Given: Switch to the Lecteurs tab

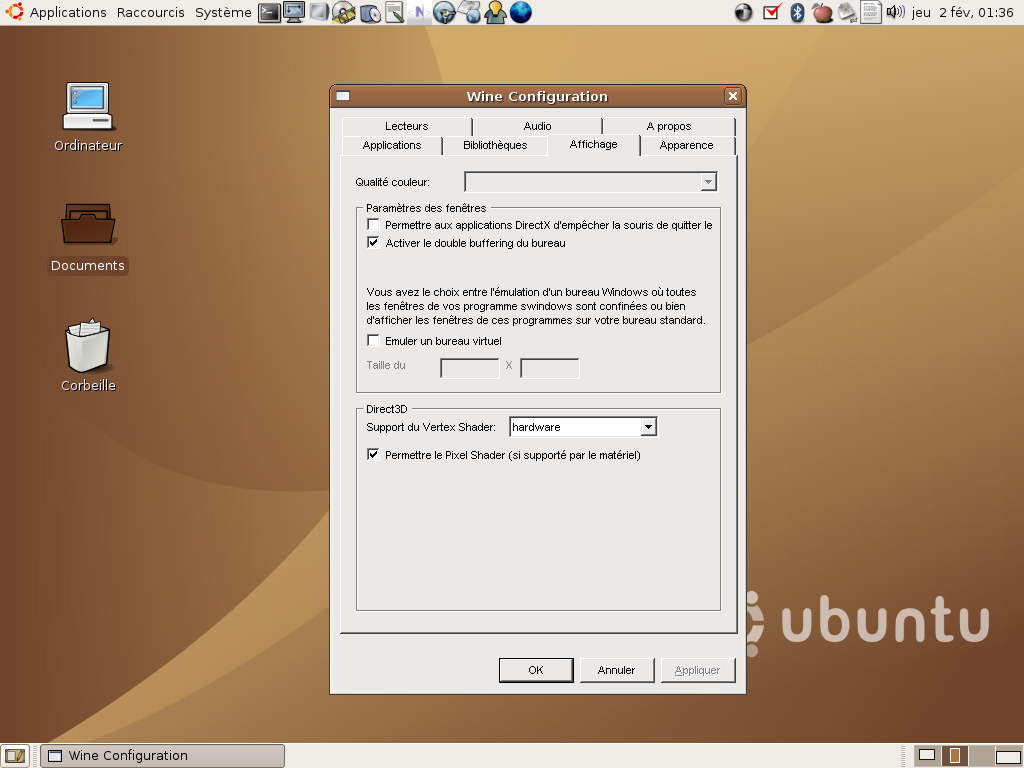Looking at the screenshot, I should pyautogui.click(x=406, y=126).
